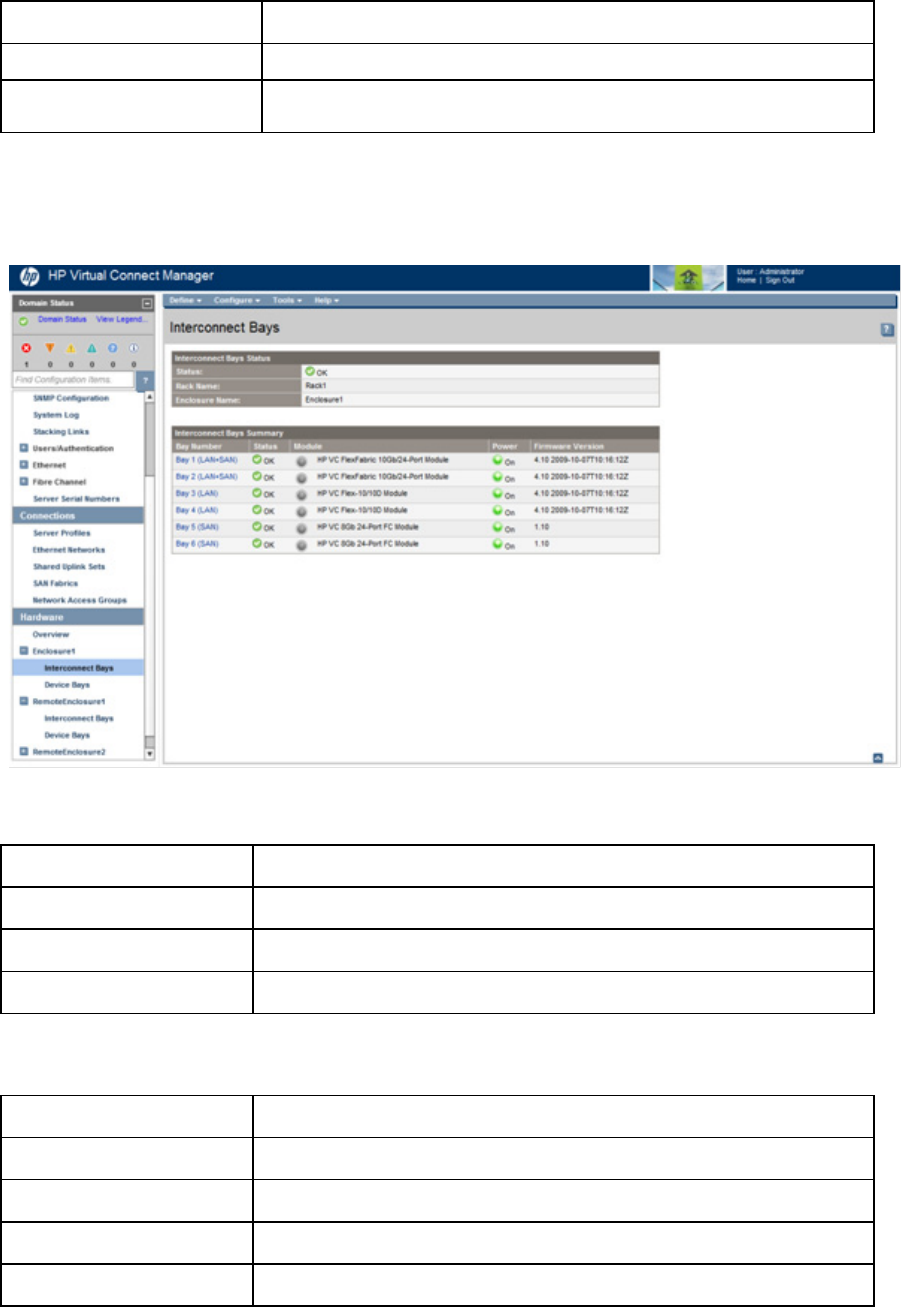Select Device Bays under RemoteEnclosure1
The width and height of the screenshot is (902, 1307).
point(67,734)
